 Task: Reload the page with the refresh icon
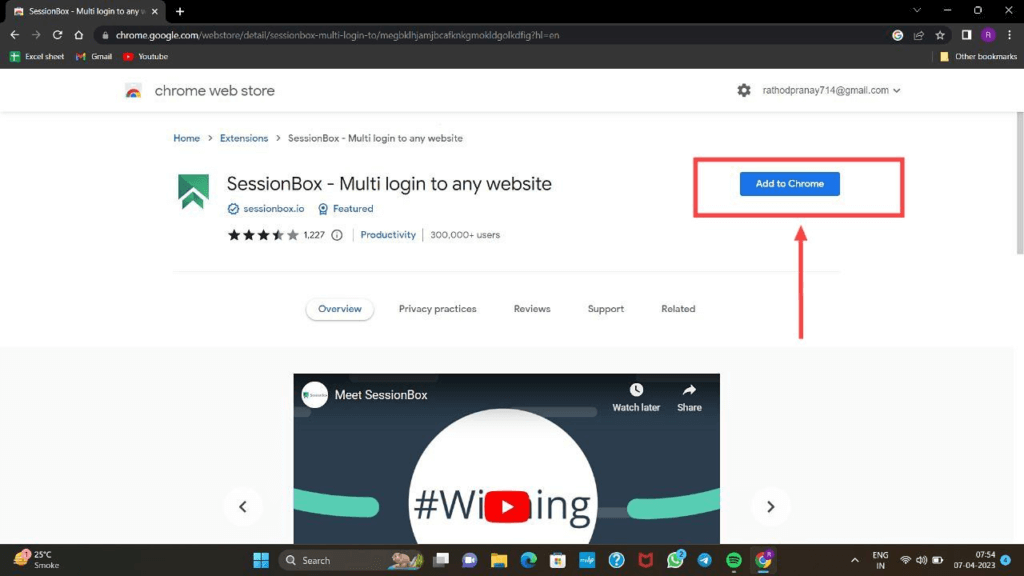pos(57,35)
